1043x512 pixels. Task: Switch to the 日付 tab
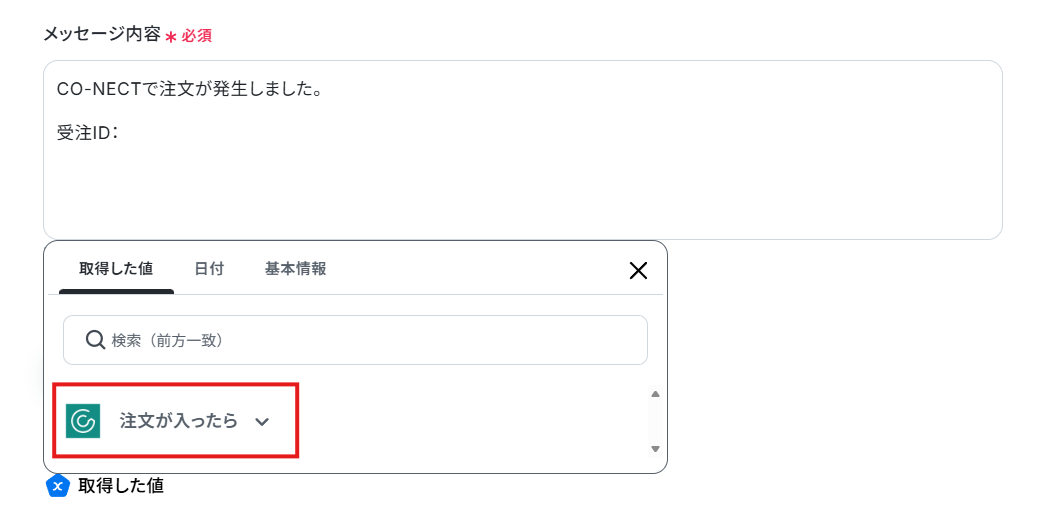tap(209, 269)
